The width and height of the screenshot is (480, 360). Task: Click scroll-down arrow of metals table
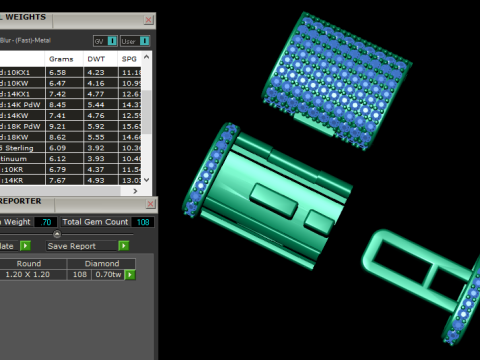(146, 180)
